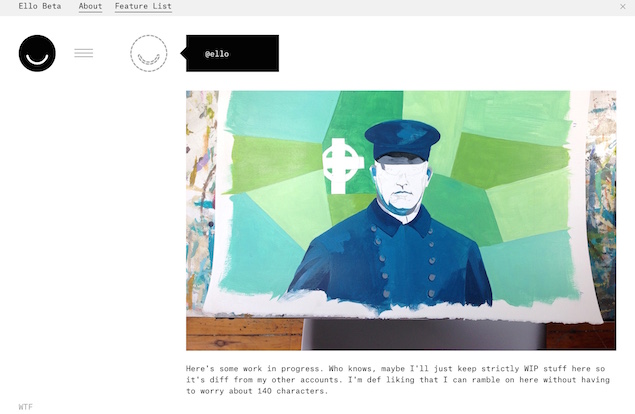Dismiss the Ello Beta banner
The height and width of the screenshot is (414, 635).
tap(623, 6)
